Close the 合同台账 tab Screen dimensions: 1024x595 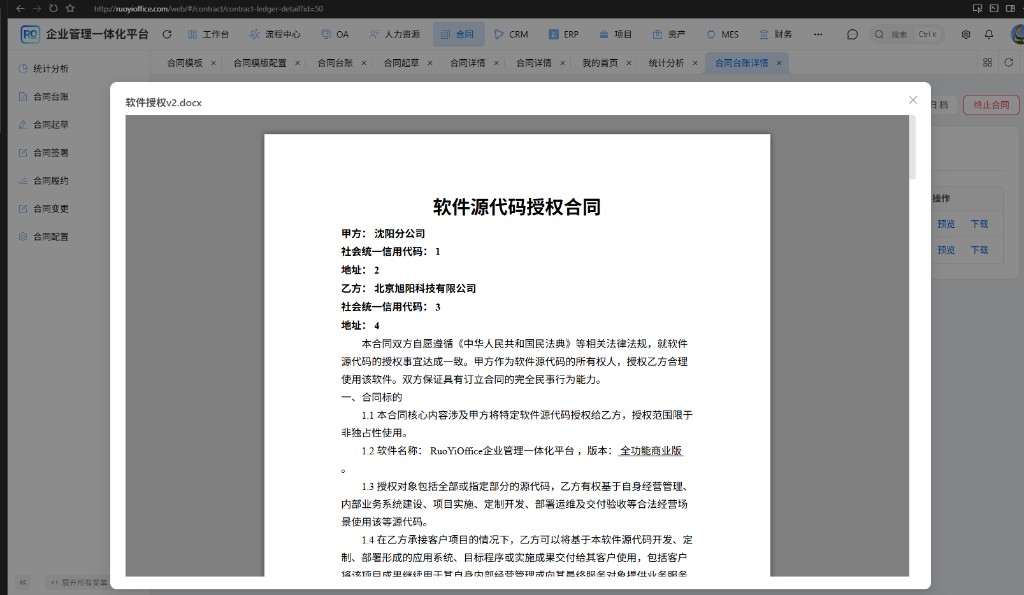tap(364, 63)
